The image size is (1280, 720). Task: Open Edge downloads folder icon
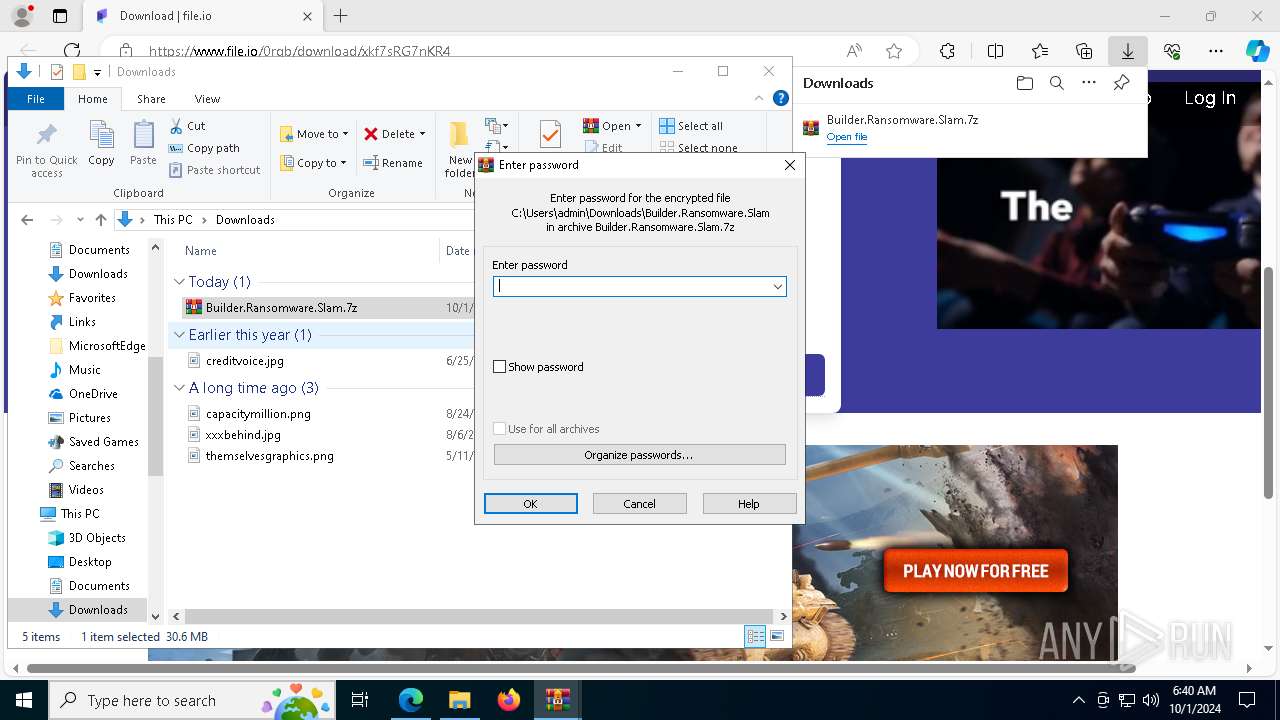click(1024, 83)
